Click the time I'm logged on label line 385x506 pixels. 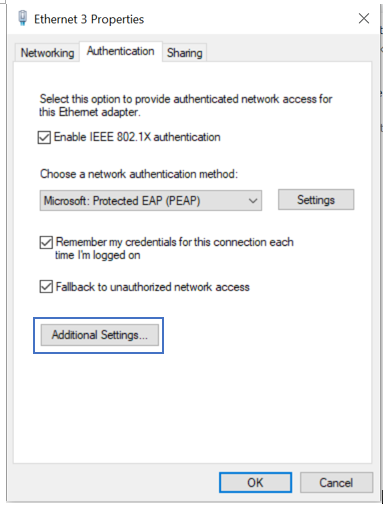(98, 255)
